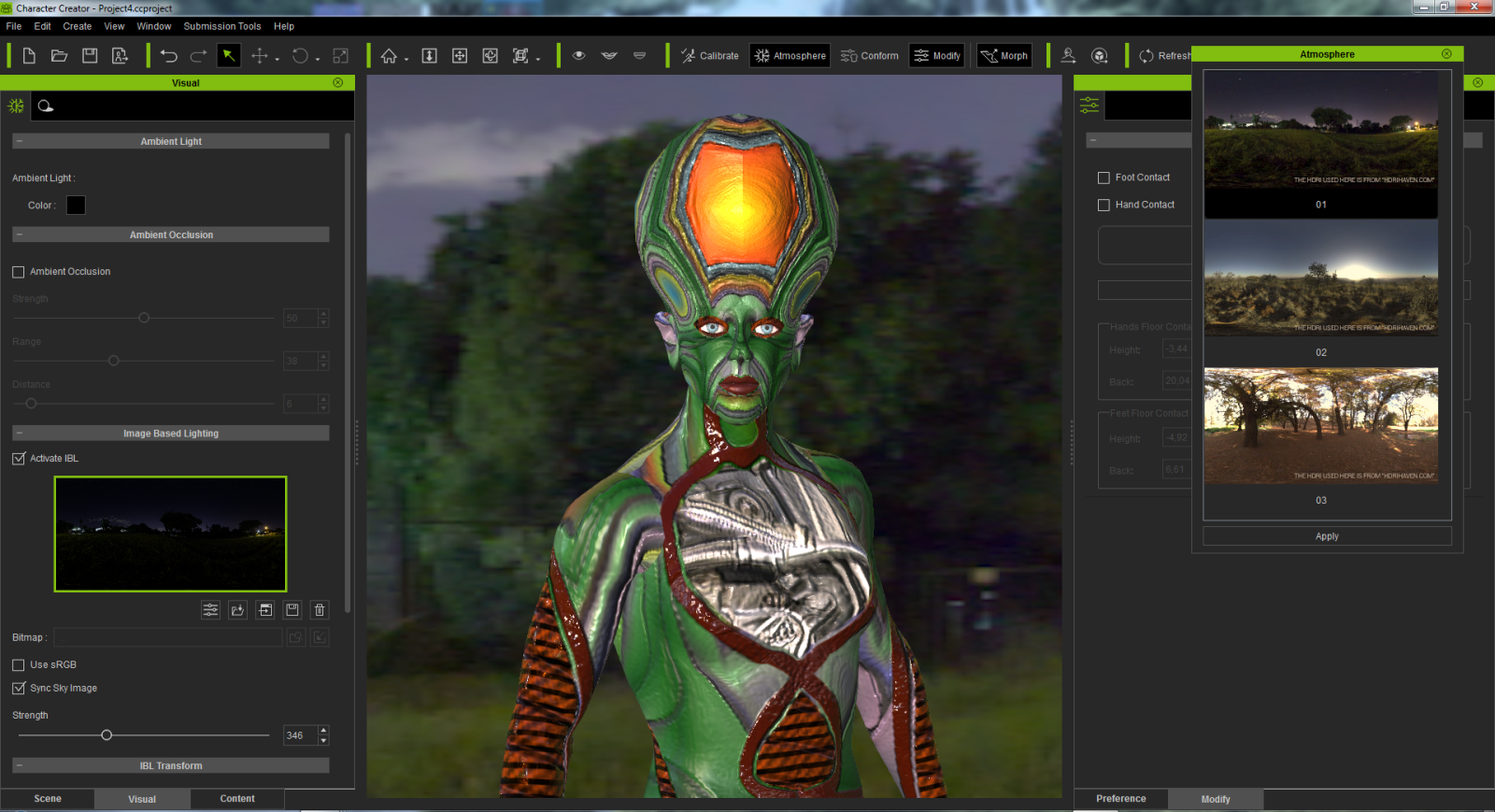Enable the Use sRGB checkbox
Viewport: 1495px width, 812px height.
click(x=19, y=665)
